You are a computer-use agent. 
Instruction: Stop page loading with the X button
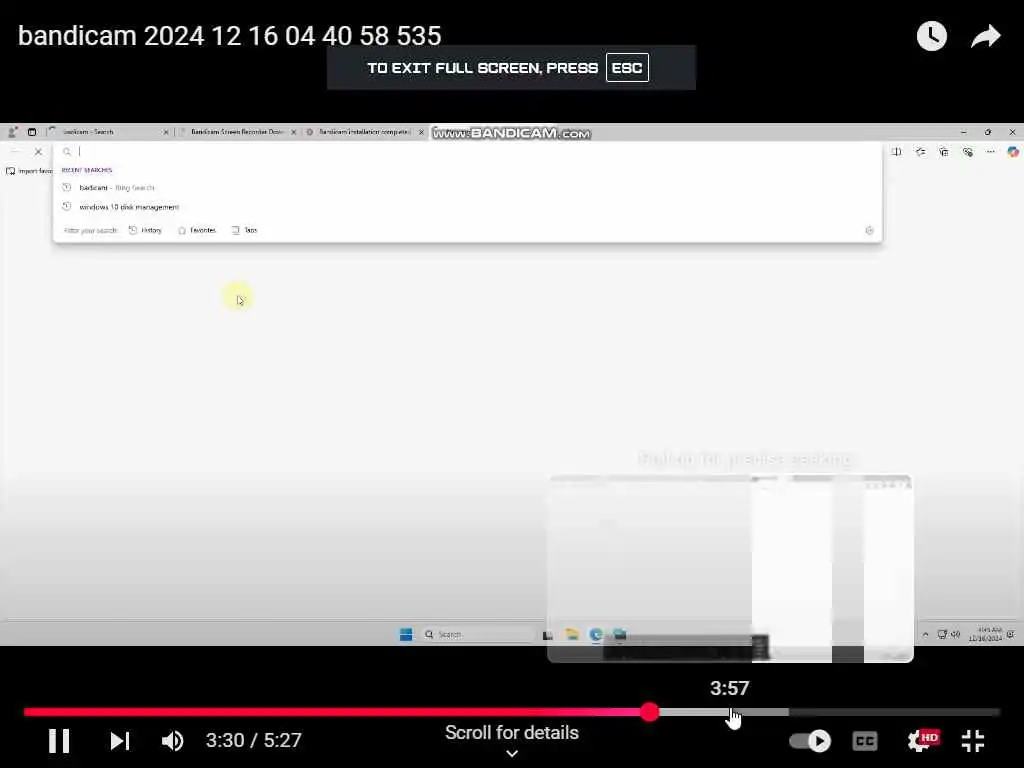click(x=38, y=152)
